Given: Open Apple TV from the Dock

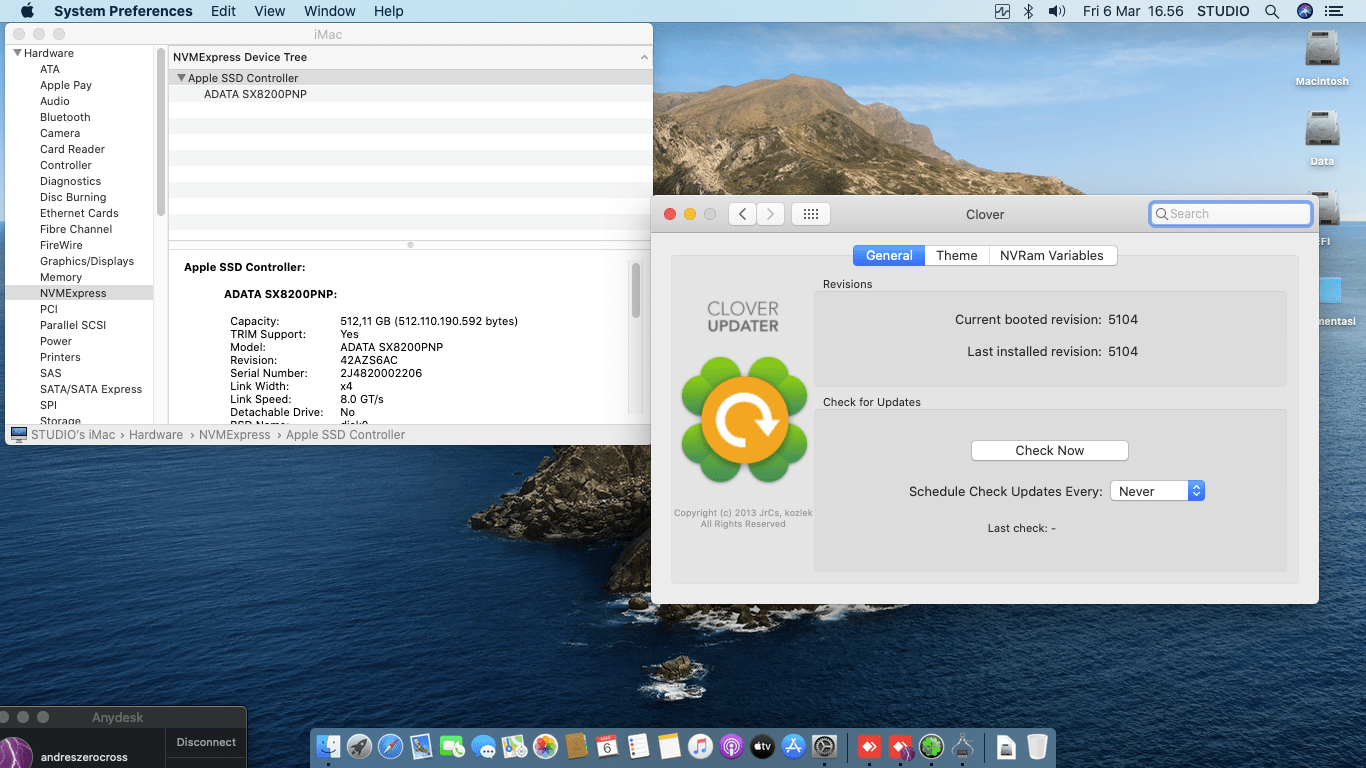Looking at the screenshot, I should click(x=762, y=746).
